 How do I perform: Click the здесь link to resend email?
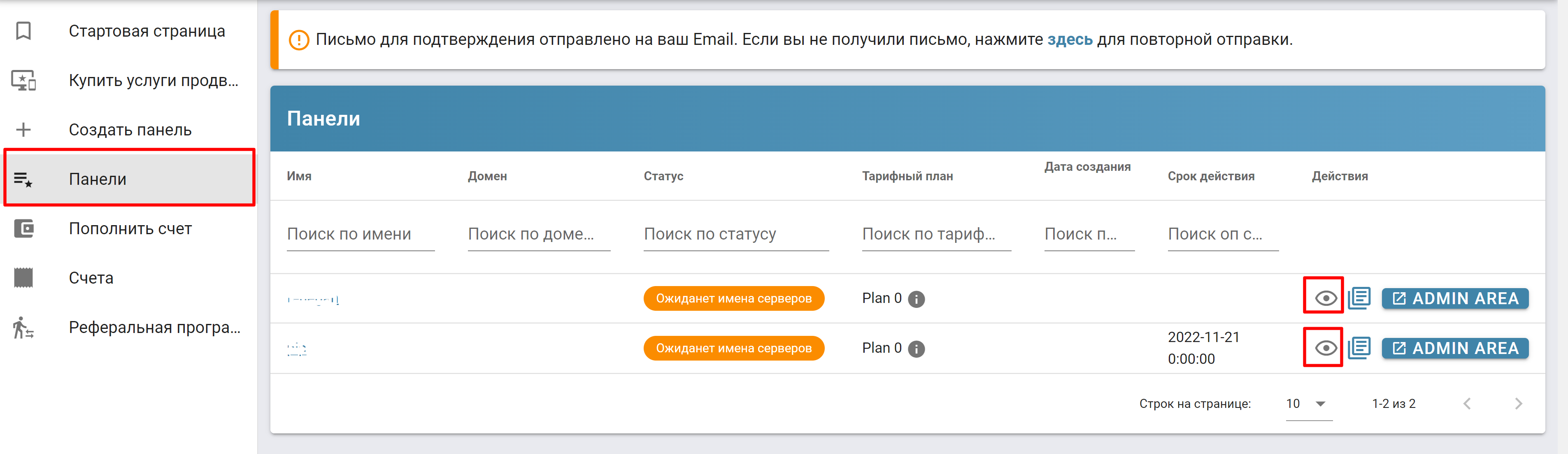(x=1070, y=40)
